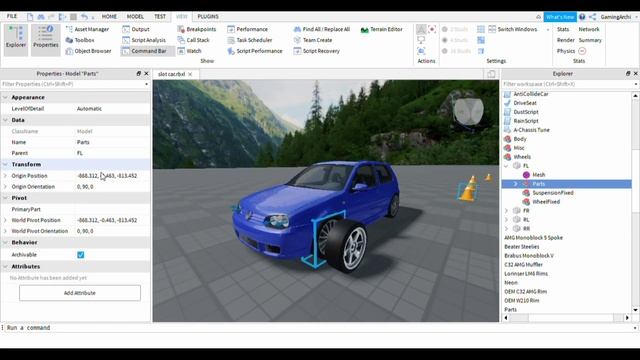640x360 pixels.
Task: Expand the RL wheel tree node
Action: click(507, 220)
